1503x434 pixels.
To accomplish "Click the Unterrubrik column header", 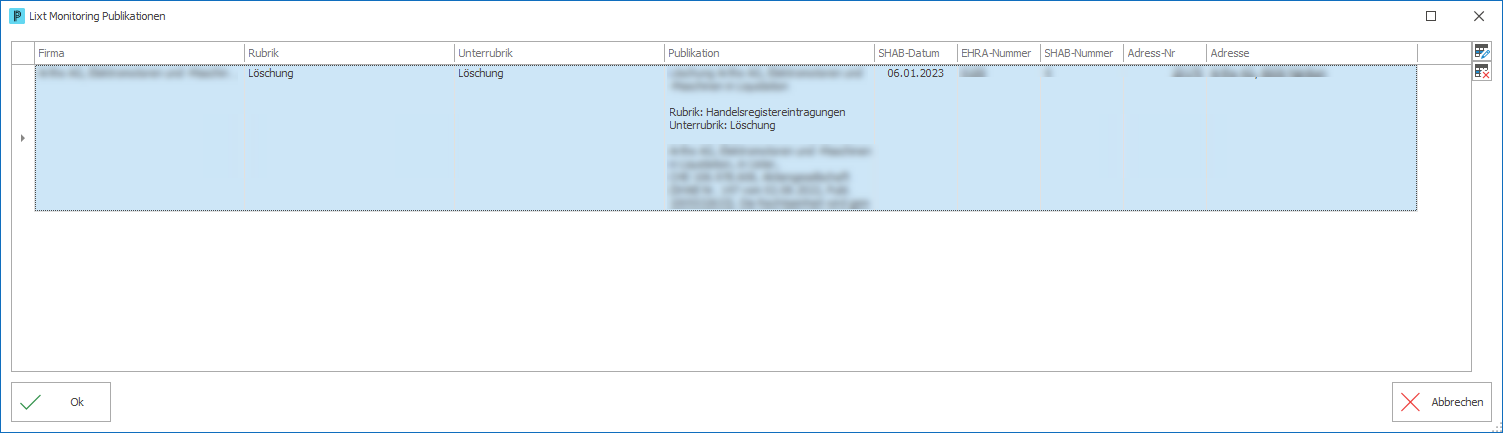I will click(559, 53).
